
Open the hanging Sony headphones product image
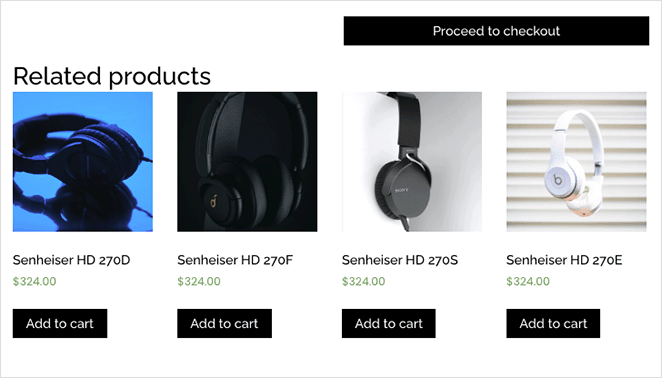(412, 162)
